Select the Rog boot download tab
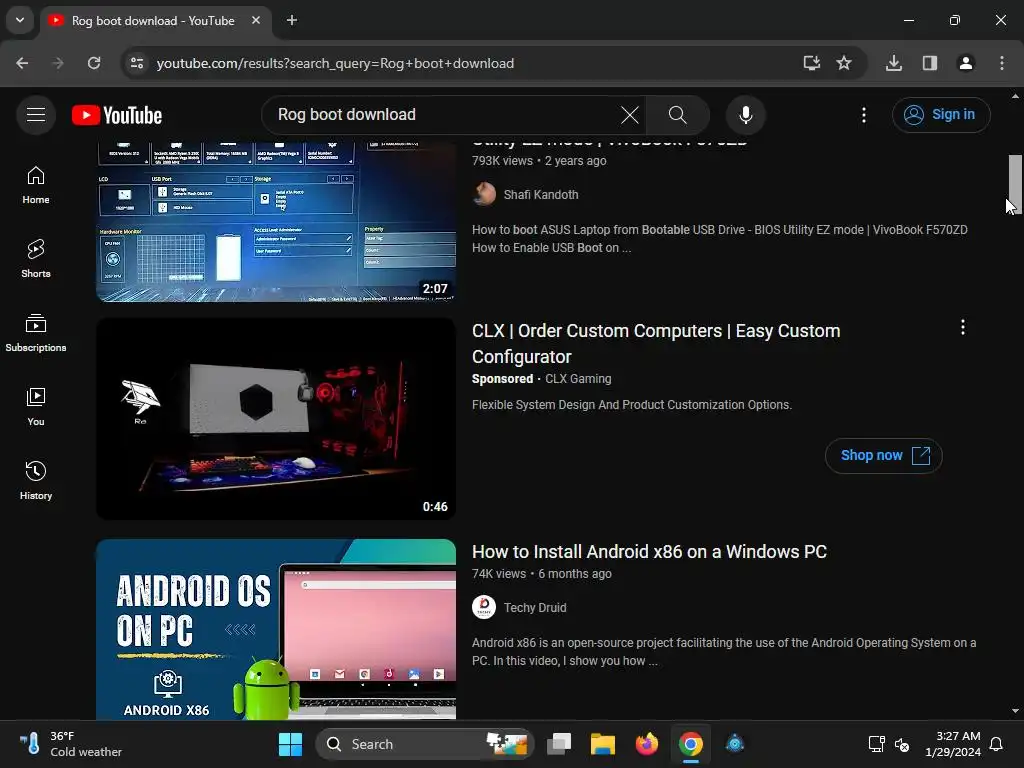Viewport: 1024px width, 768px height. click(154, 21)
